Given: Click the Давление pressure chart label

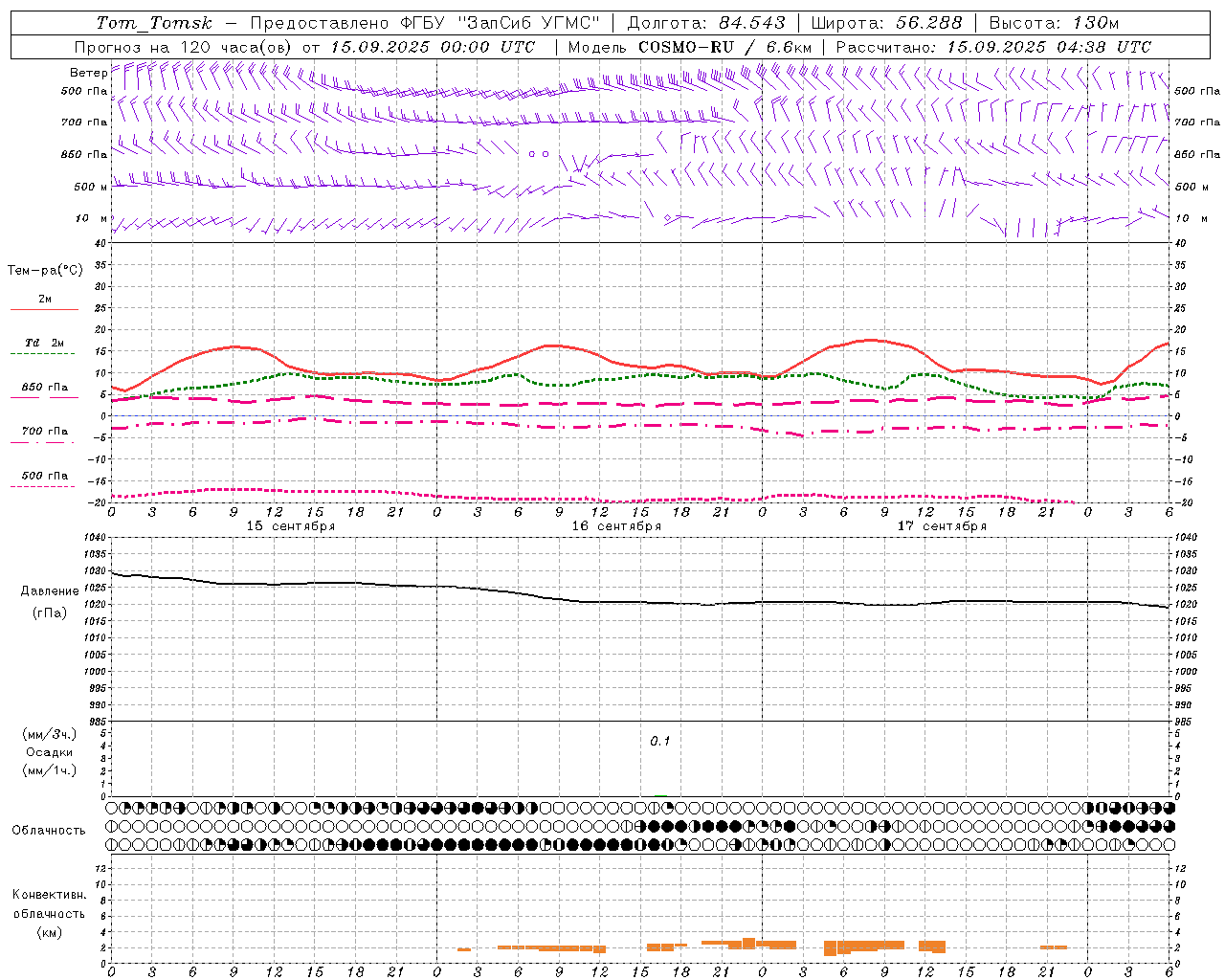Looking at the screenshot, I should point(50,591).
